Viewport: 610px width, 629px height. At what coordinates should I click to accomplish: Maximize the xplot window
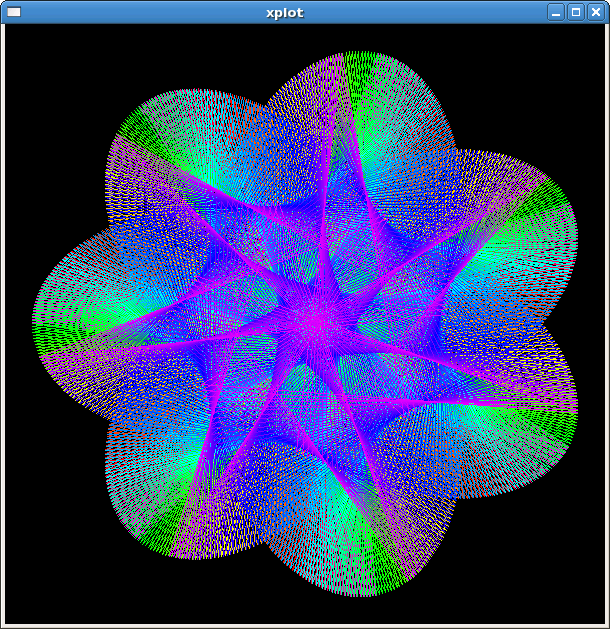576,12
